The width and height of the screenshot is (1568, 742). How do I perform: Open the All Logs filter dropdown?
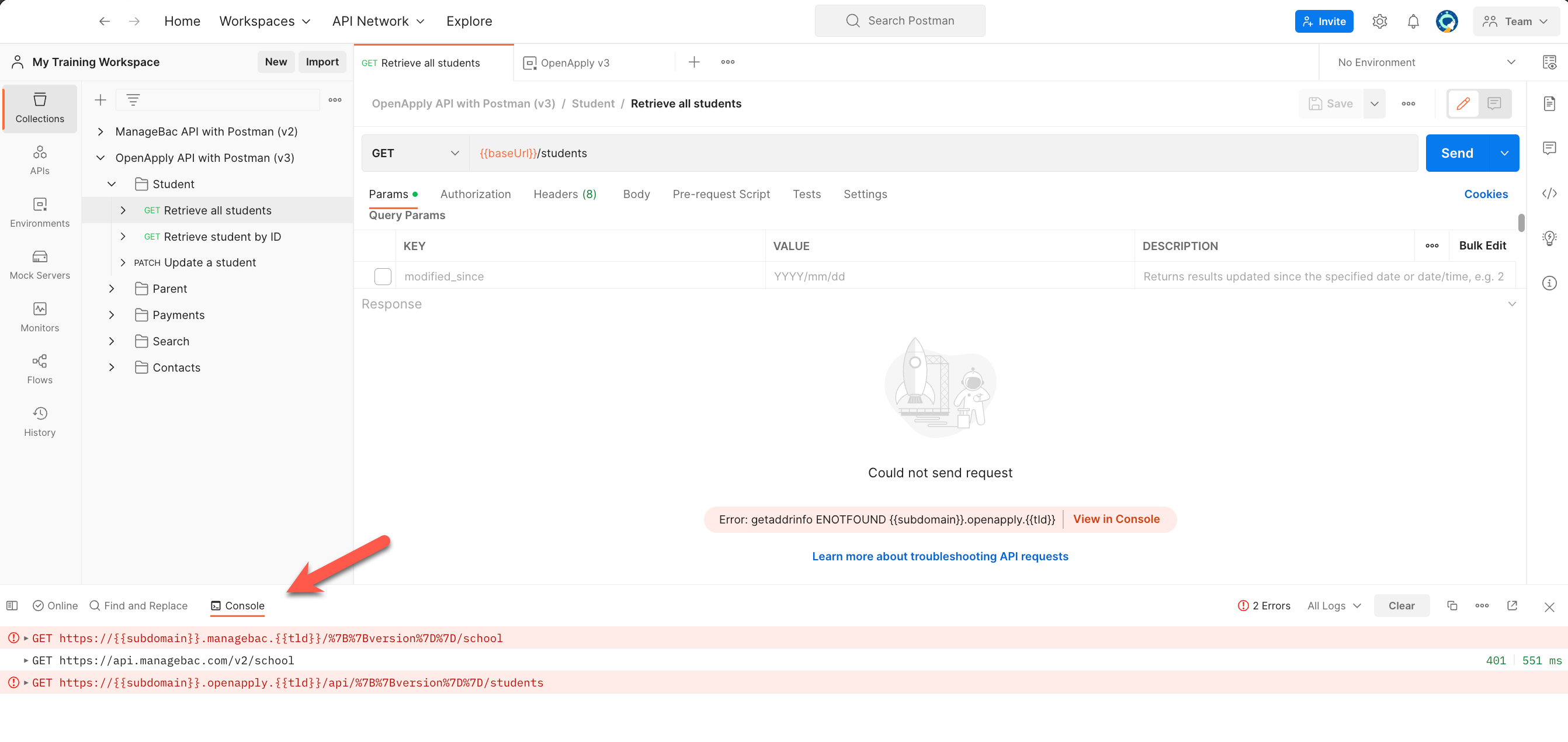coord(1334,606)
